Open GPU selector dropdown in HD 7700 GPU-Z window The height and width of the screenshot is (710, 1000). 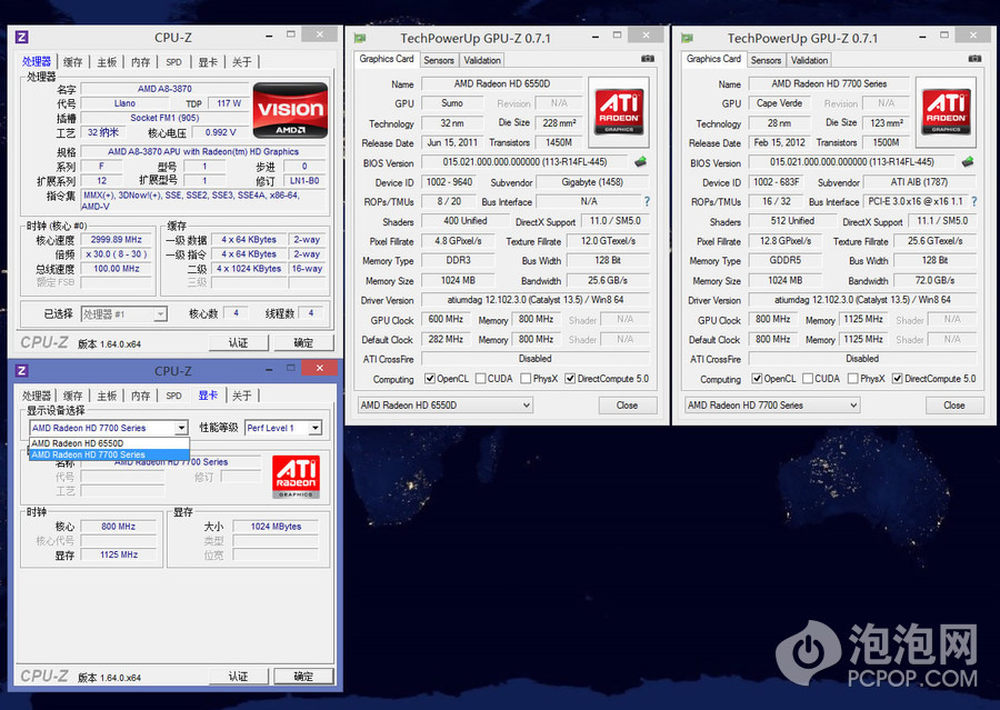click(x=772, y=405)
